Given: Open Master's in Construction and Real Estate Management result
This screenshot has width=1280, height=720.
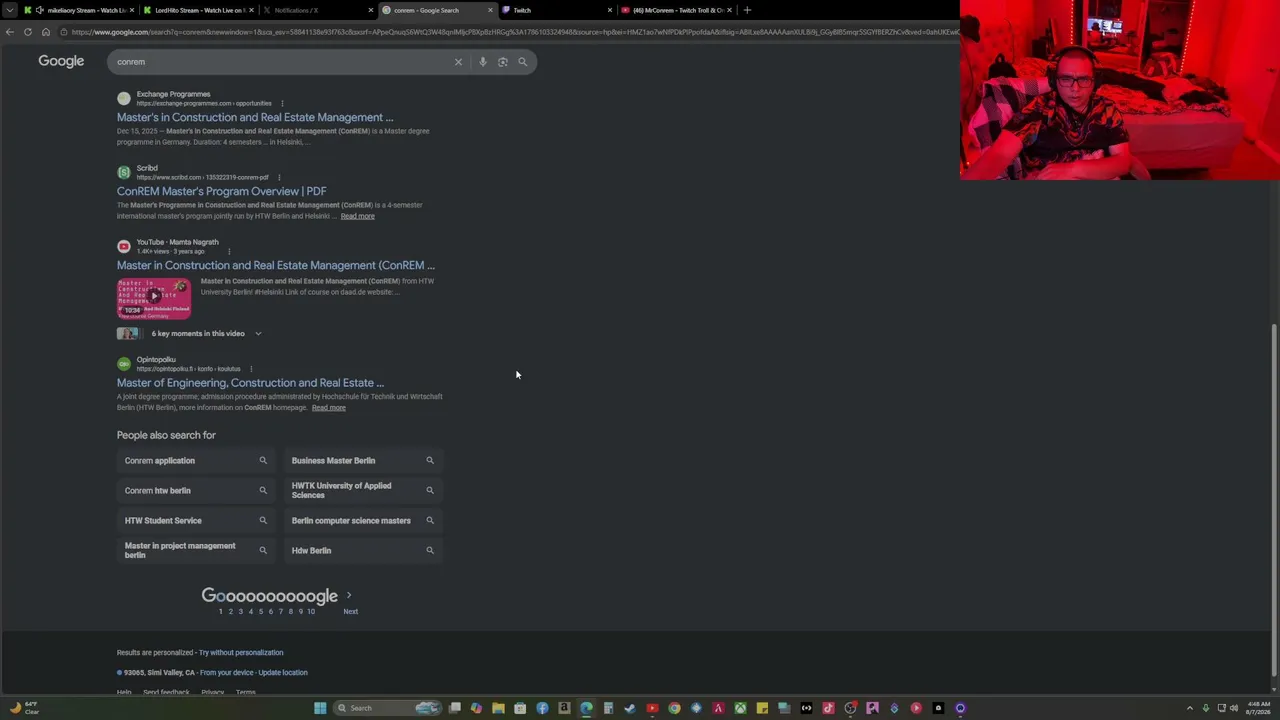Looking at the screenshot, I should tap(255, 117).
